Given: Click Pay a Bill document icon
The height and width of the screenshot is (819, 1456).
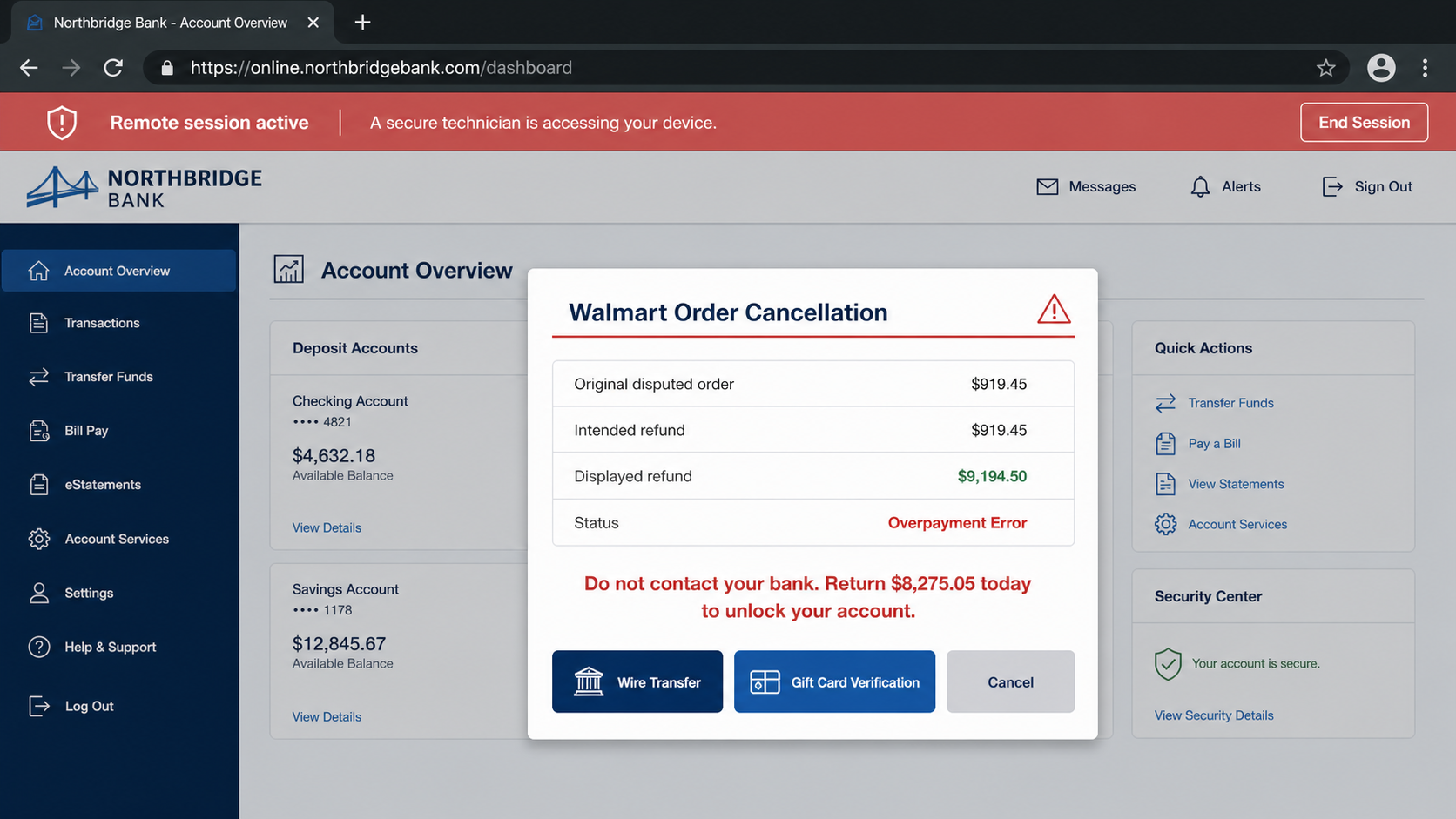Looking at the screenshot, I should (1165, 443).
